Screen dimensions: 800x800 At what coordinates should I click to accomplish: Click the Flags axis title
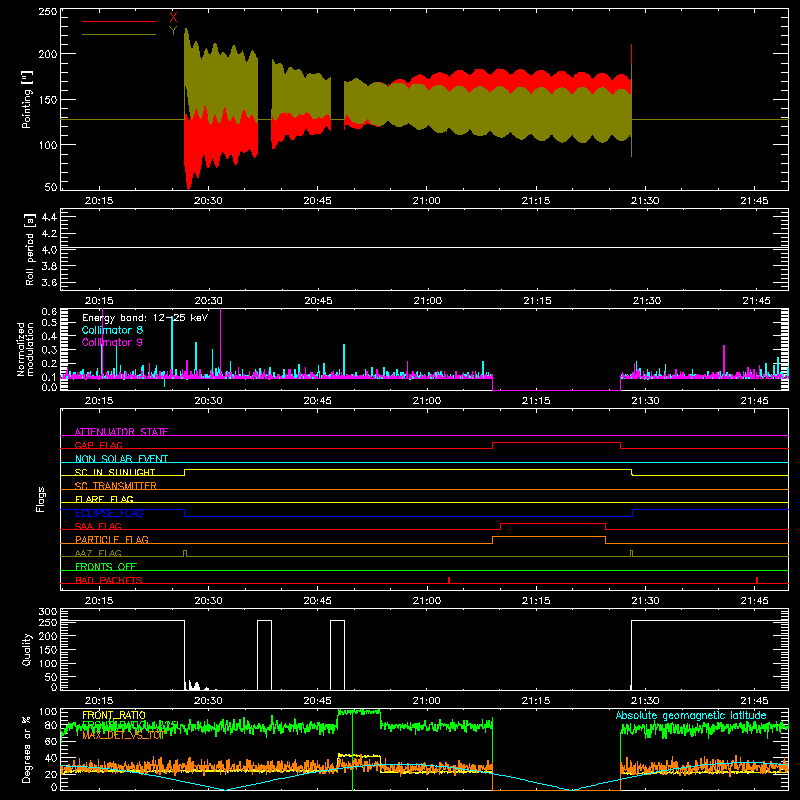[x=40, y=499]
